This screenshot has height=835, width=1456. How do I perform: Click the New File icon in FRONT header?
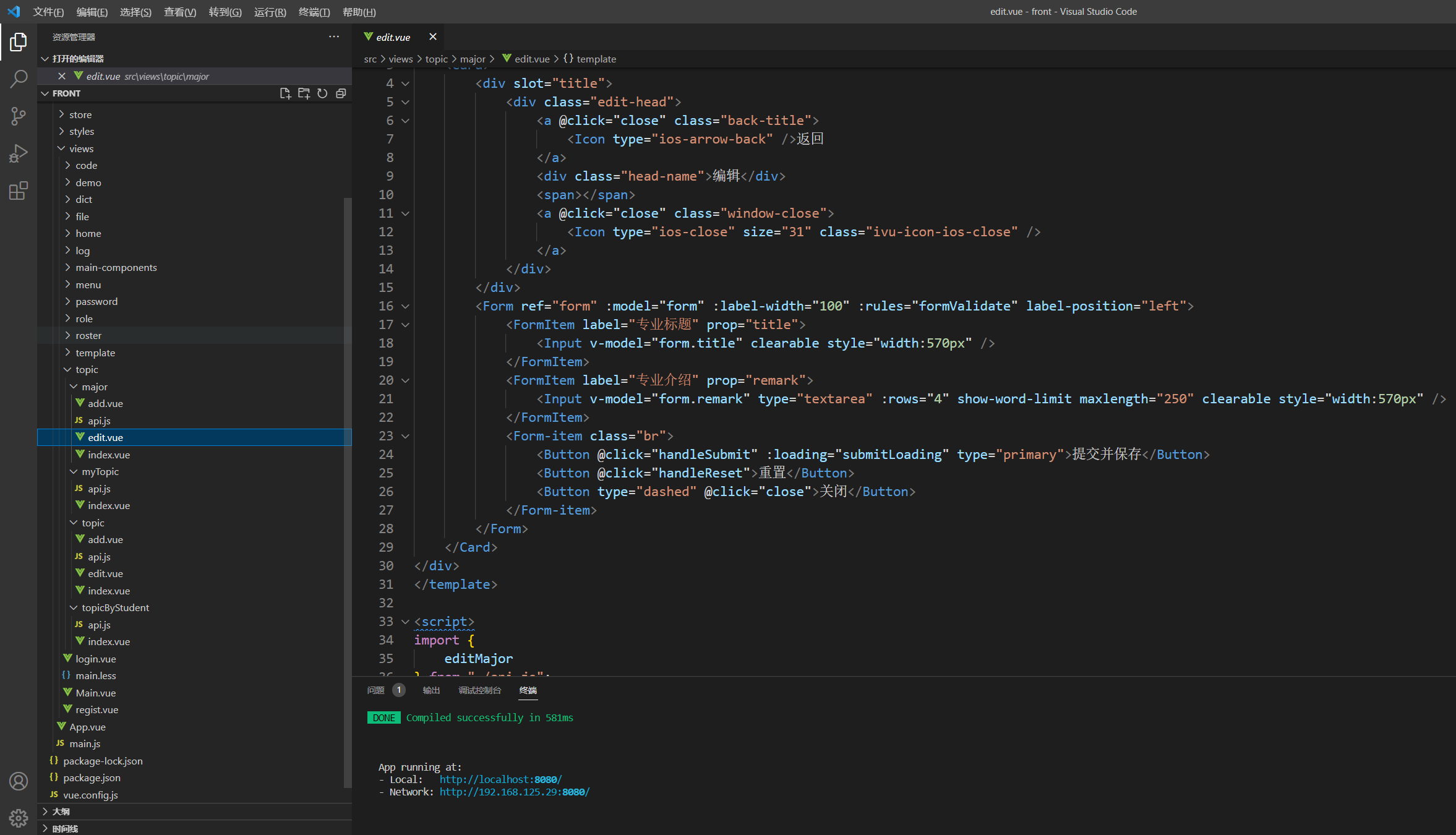285,93
